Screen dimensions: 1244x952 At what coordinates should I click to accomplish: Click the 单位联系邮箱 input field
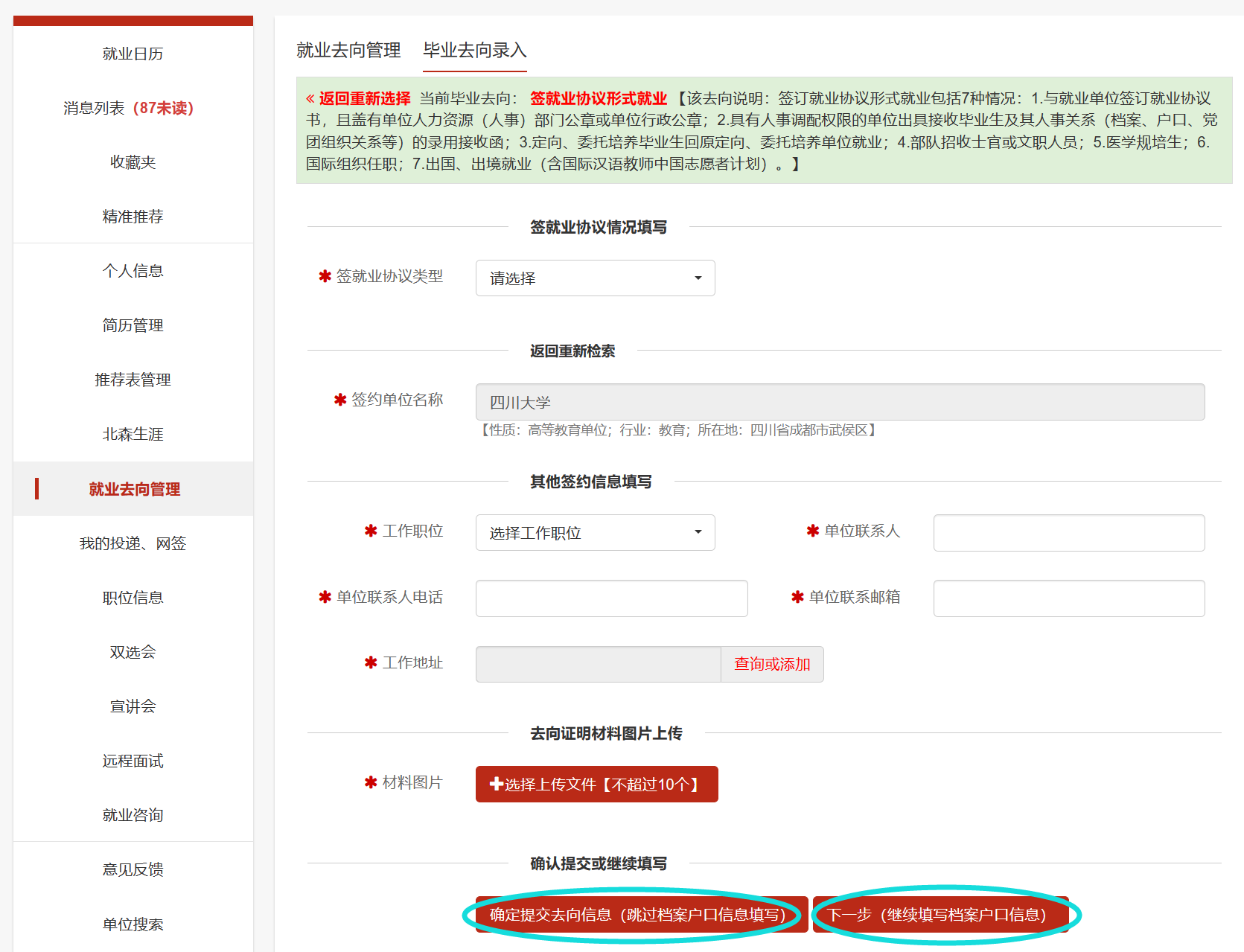[1069, 598]
